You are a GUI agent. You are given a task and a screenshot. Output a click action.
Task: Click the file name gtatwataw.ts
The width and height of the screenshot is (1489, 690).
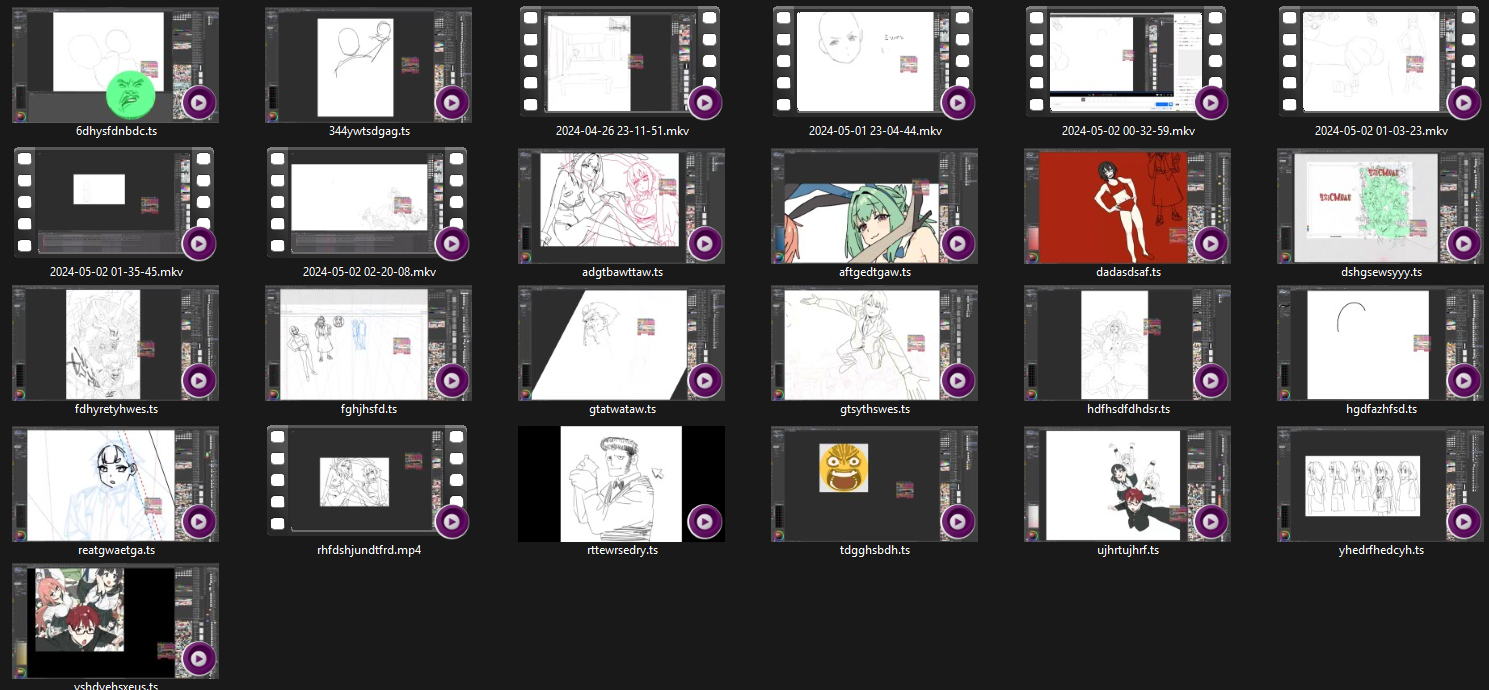pyautogui.click(x=622, y=409)
